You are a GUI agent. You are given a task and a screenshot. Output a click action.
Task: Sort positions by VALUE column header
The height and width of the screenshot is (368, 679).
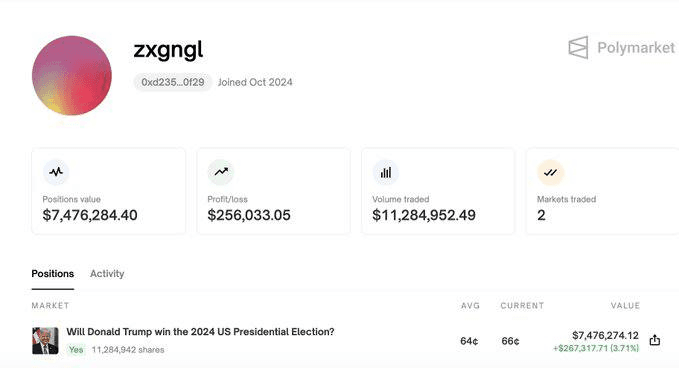(x=625, y=306)
